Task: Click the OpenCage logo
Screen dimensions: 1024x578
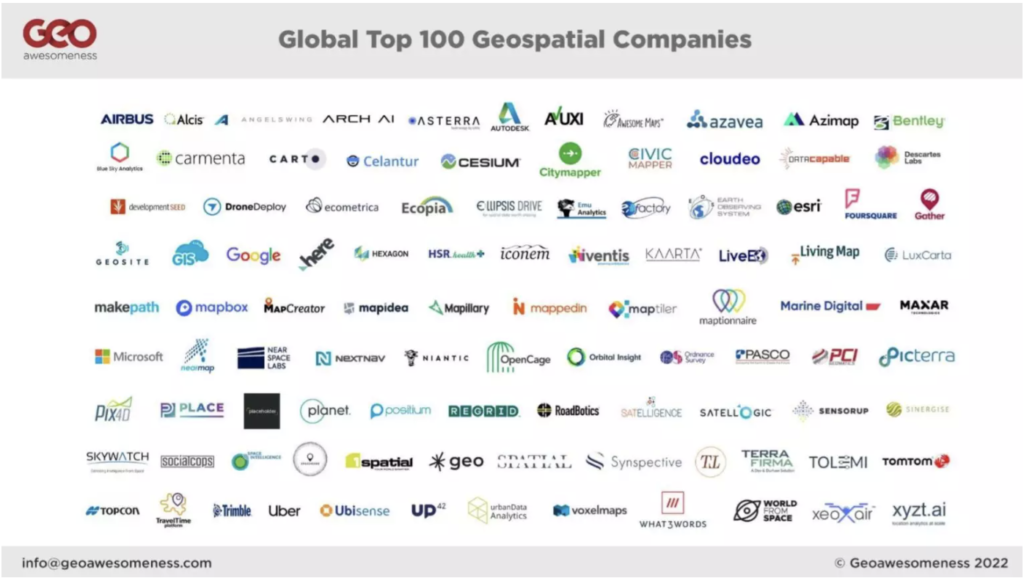Action: pyautogui.click(x=519, y=357)
